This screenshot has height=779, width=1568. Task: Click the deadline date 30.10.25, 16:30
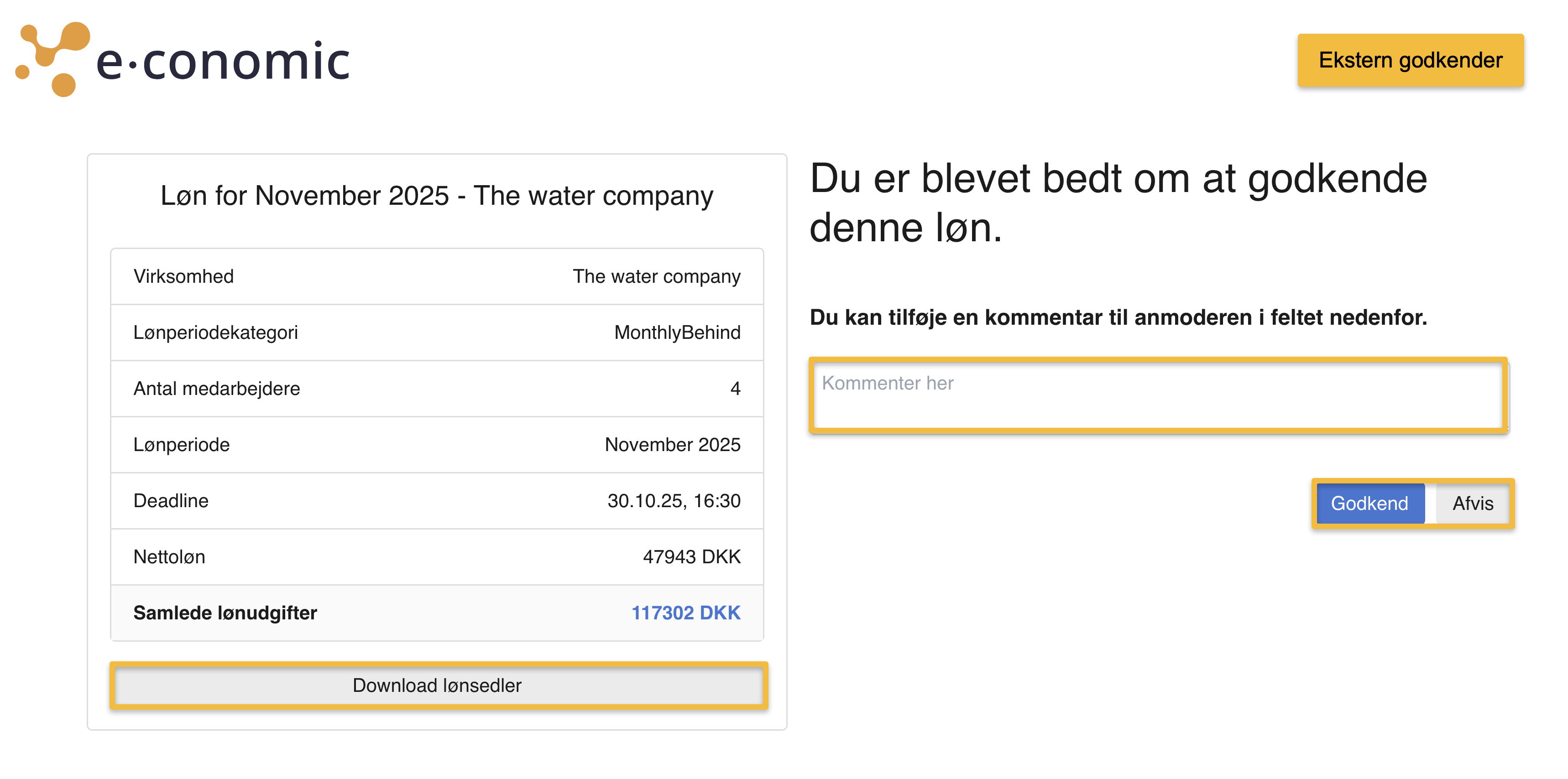coord(674,500)
